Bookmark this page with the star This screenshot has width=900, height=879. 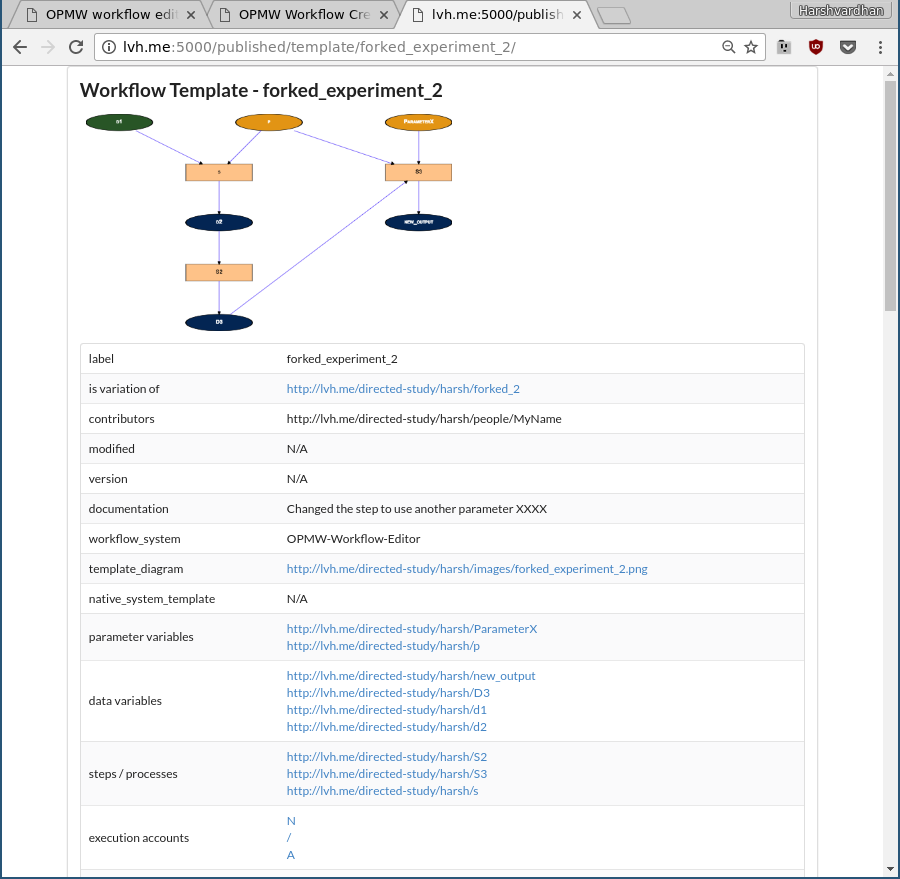click(751, 47)
